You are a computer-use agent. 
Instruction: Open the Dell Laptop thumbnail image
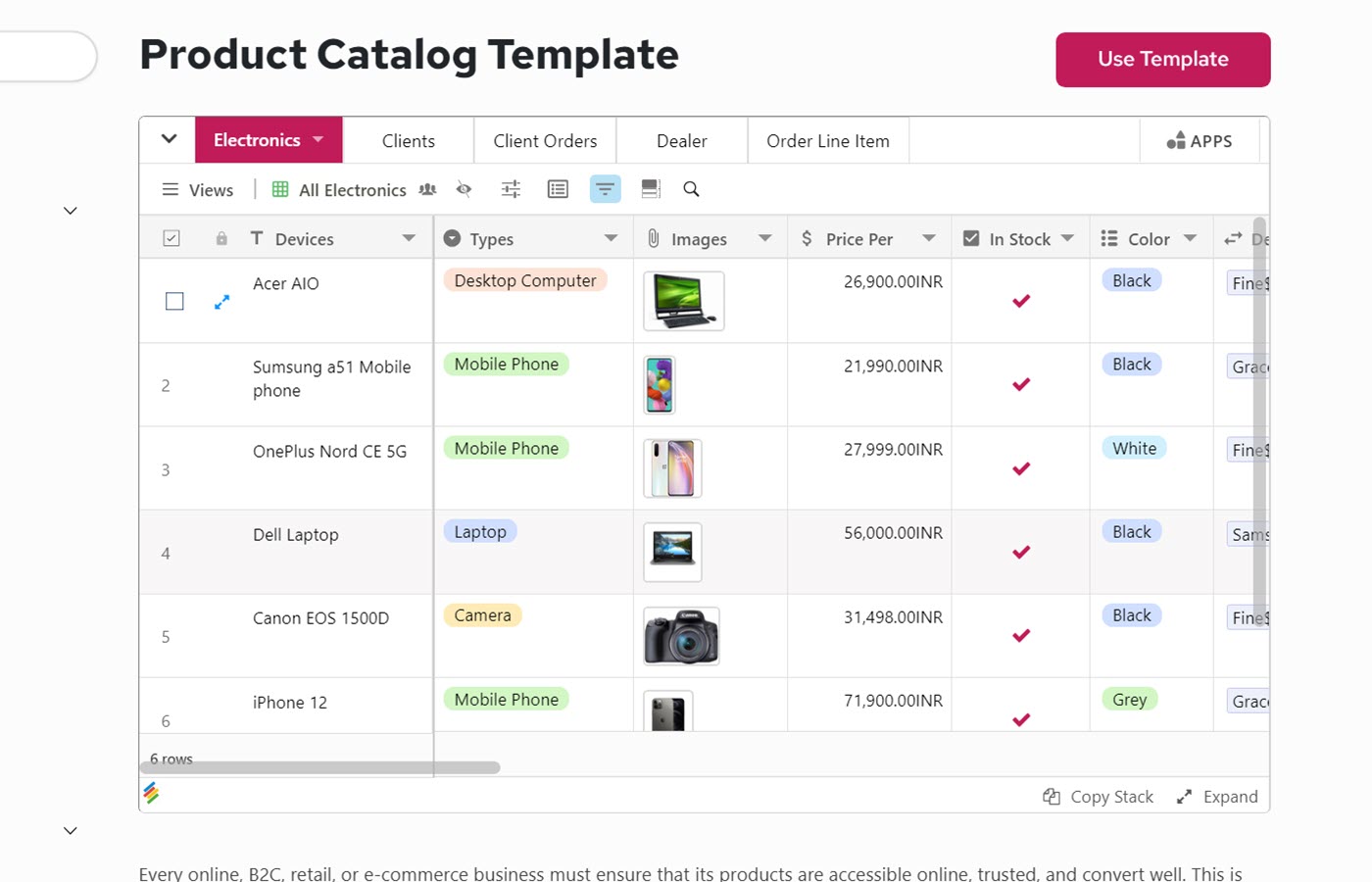click(x=672, y=552)
